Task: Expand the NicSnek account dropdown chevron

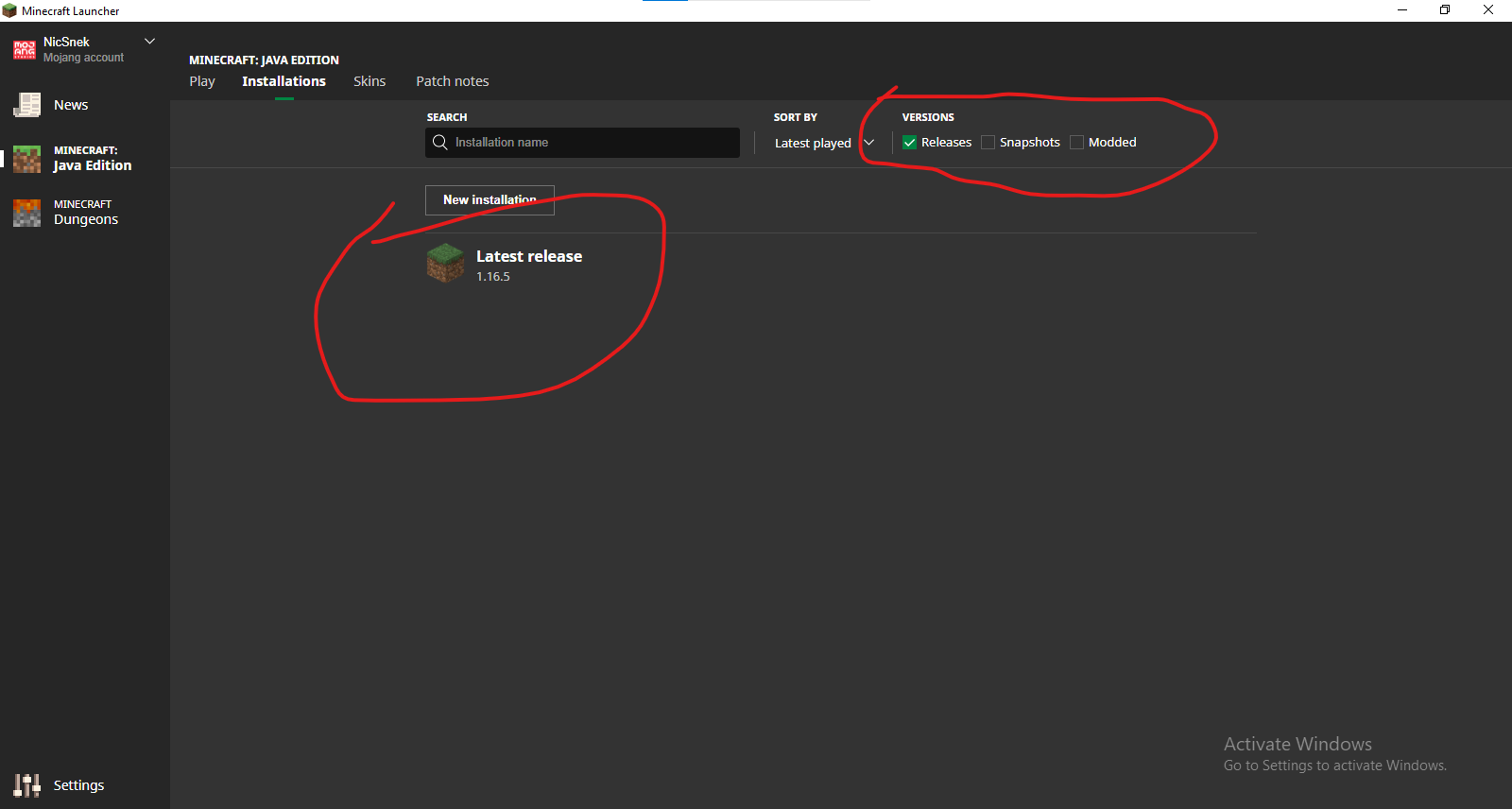Action: [x=149, y=42]
